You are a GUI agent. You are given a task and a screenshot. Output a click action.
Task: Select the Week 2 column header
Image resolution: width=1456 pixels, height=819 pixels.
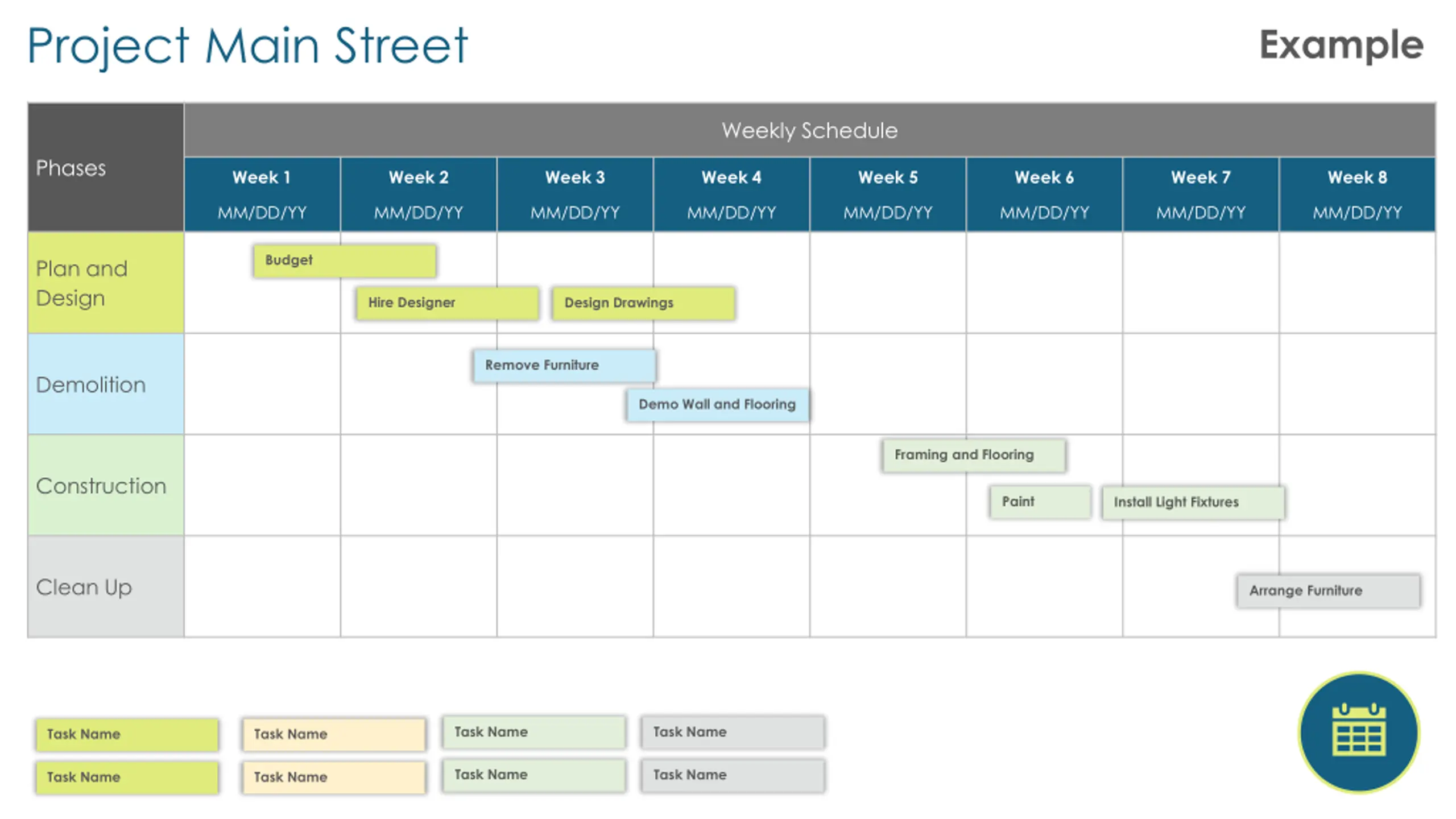pos(419,195)
